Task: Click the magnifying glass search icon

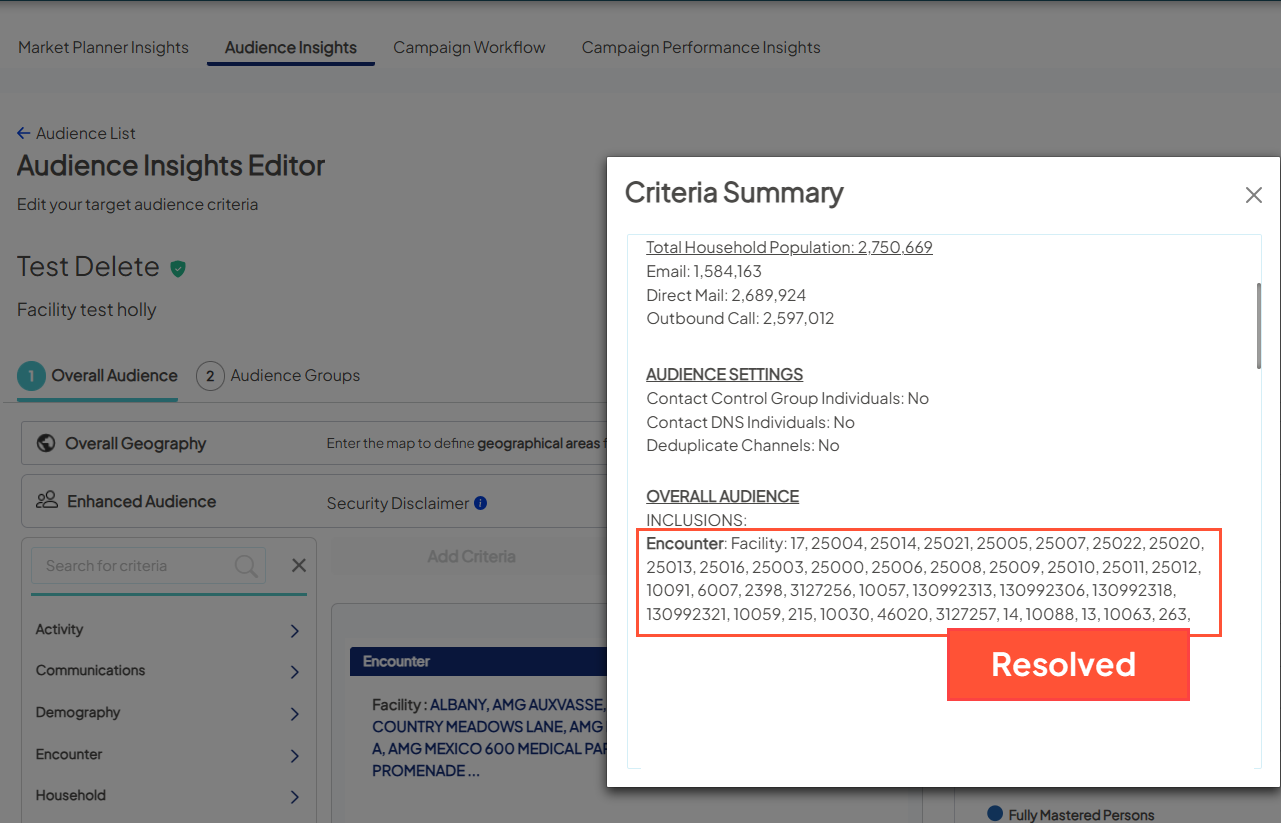Action: pos(246,566)
